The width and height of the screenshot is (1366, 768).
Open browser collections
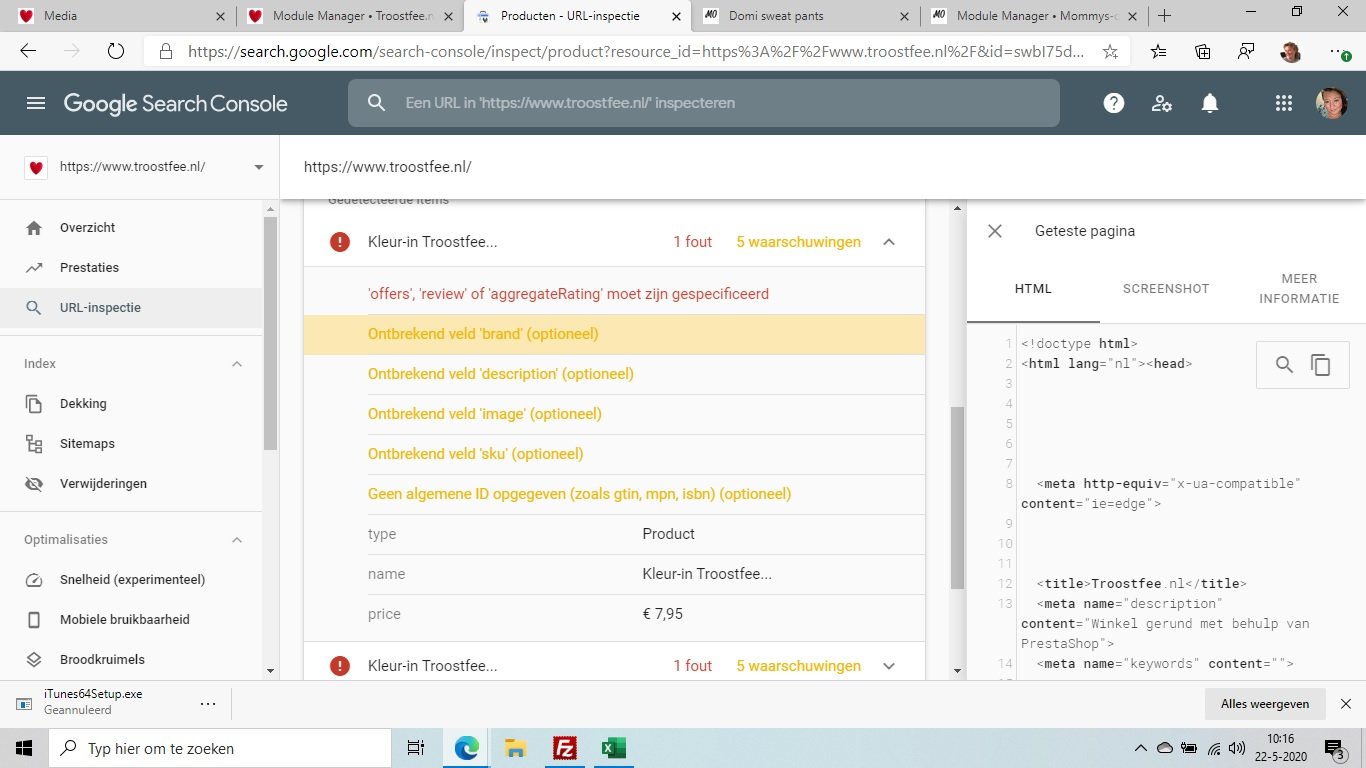(1202, 52)
